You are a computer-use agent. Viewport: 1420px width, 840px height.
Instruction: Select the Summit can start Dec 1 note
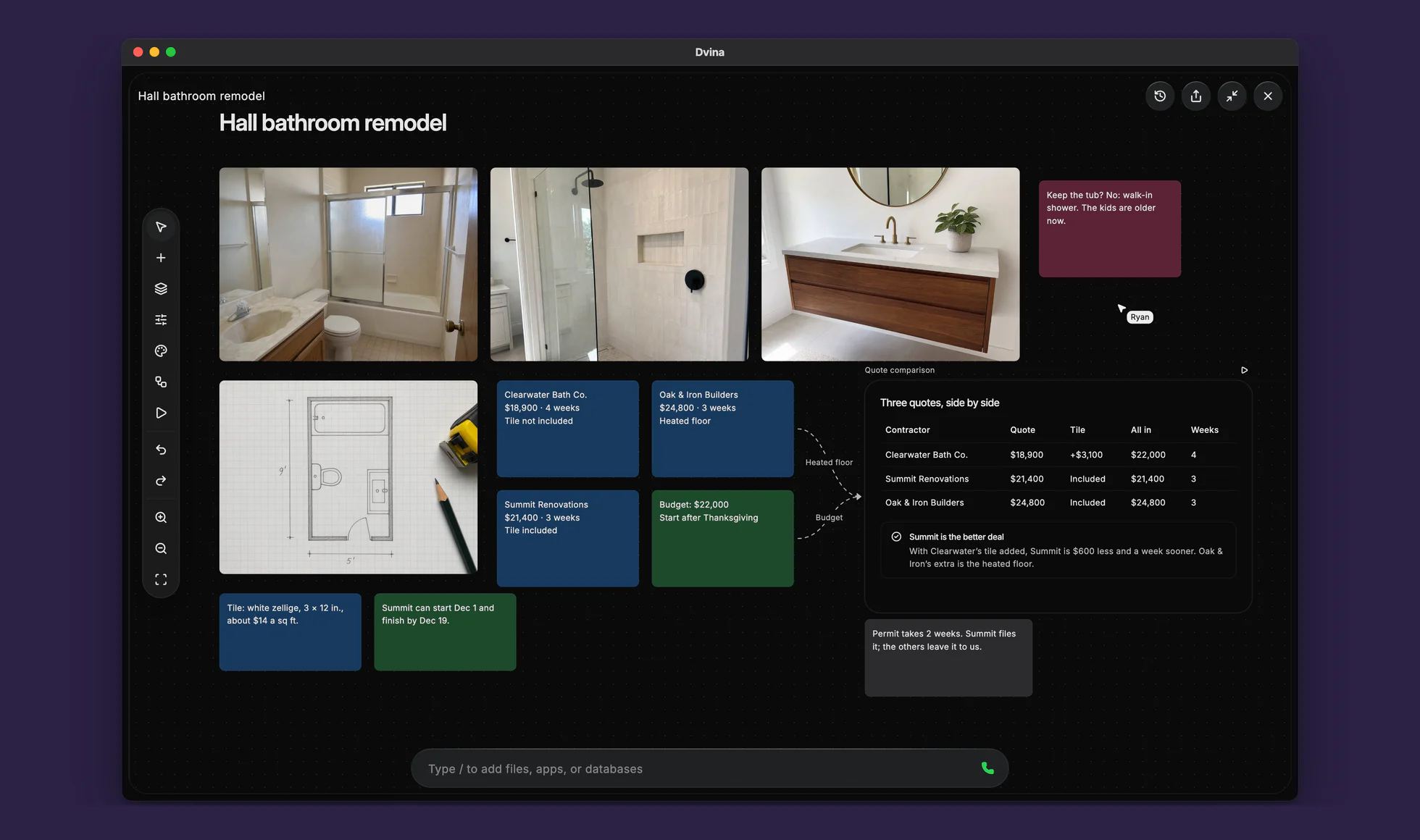pos(445,632)
